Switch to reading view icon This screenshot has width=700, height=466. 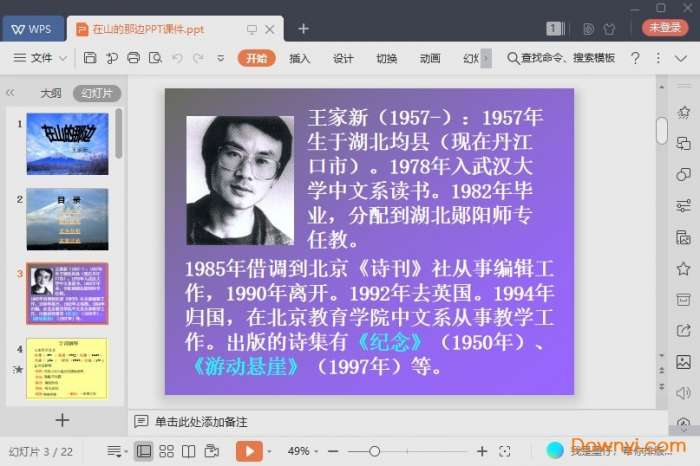[188, 451]
